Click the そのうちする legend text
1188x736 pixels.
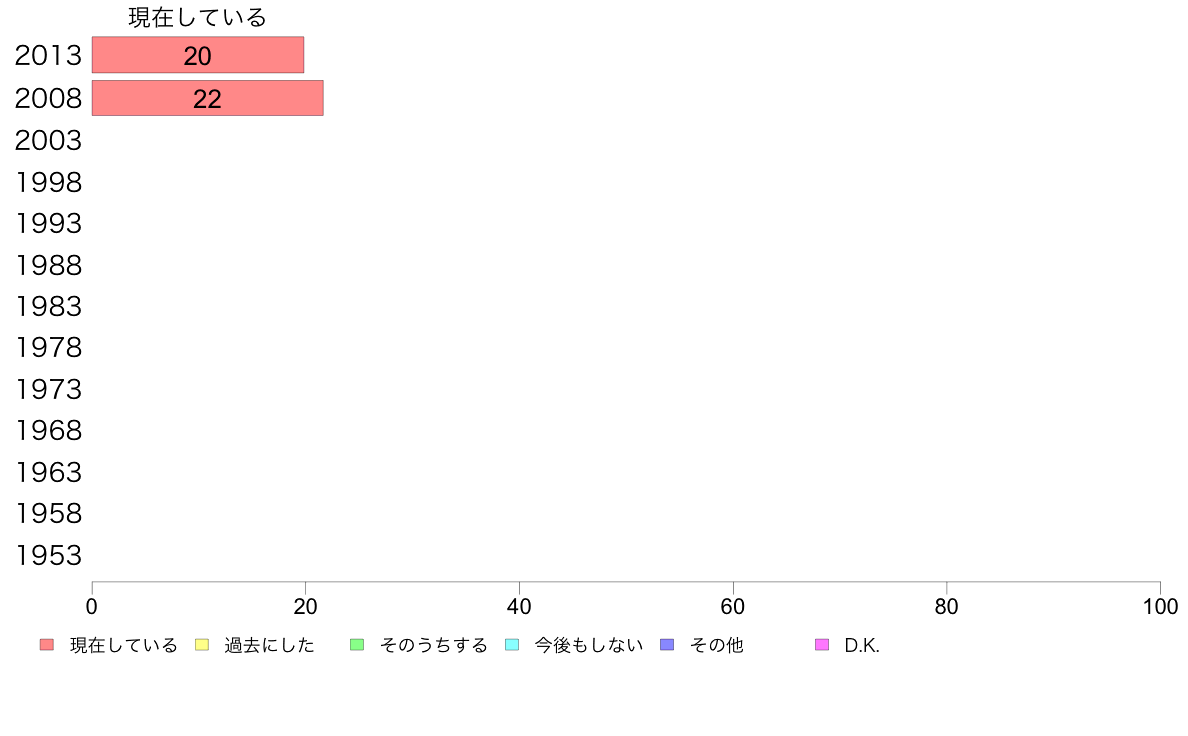[x=433, y=645]
